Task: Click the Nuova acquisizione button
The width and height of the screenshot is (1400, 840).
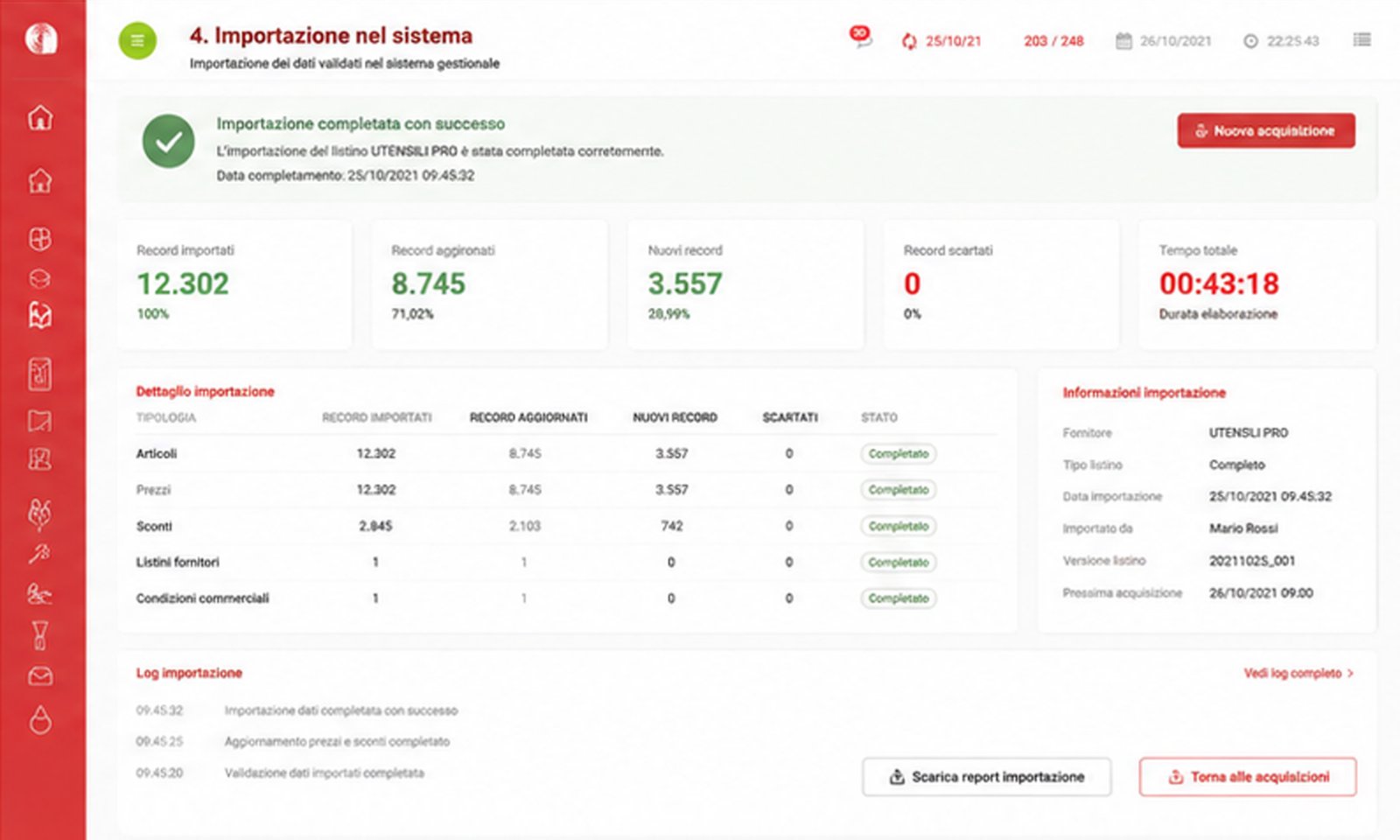Action: point(1266,130)
